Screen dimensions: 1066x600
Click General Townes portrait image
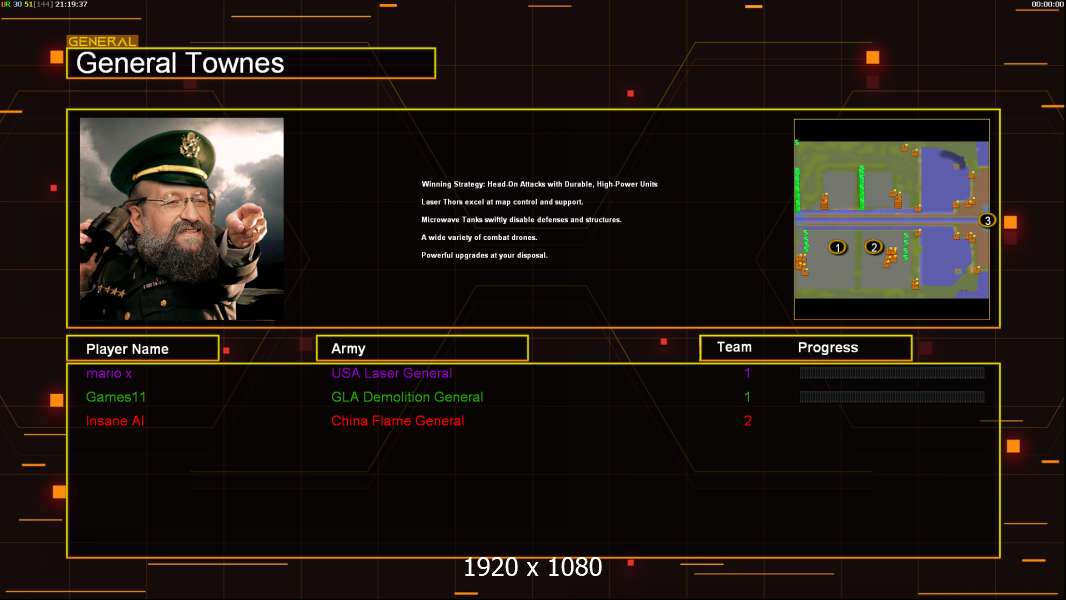[182, 219]
